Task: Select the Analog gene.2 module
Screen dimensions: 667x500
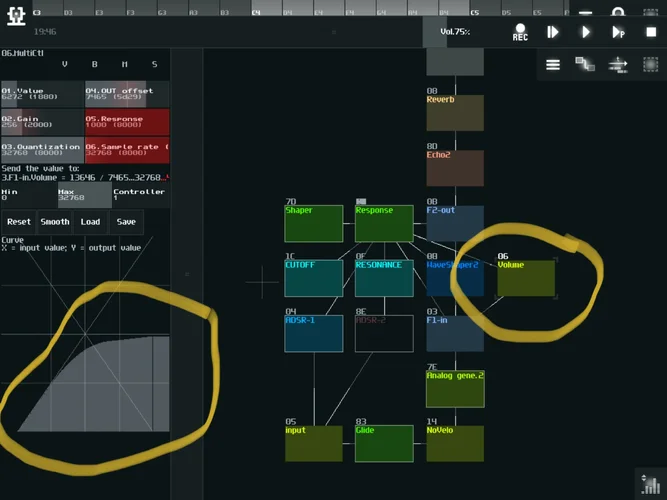Action: (x=455, y=389)
